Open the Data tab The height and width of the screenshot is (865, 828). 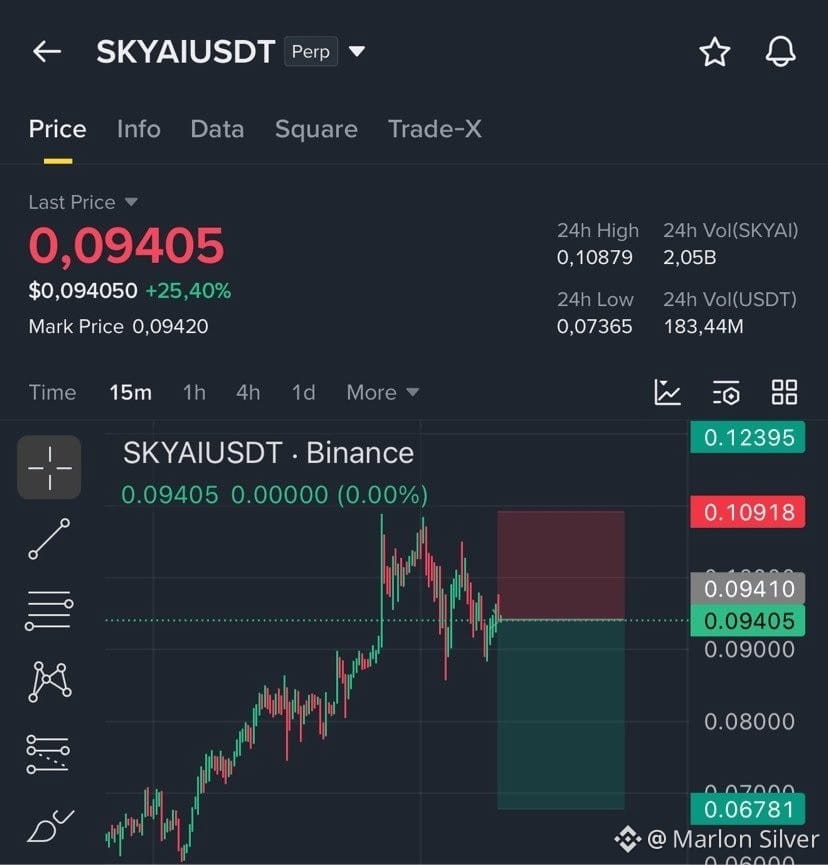pyautogui.click(x=217, y=129)
